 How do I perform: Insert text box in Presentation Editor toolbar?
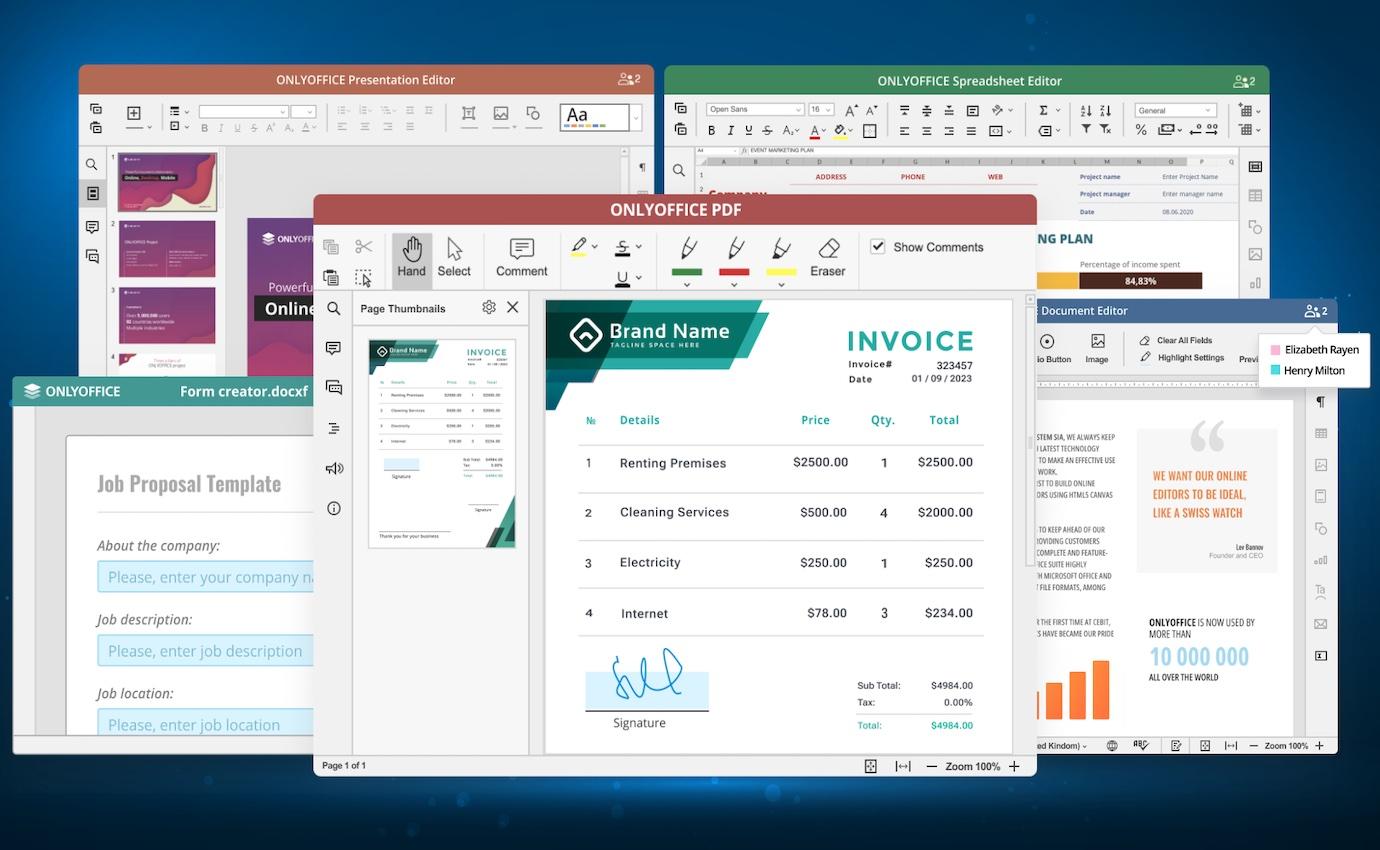point(468,114)
